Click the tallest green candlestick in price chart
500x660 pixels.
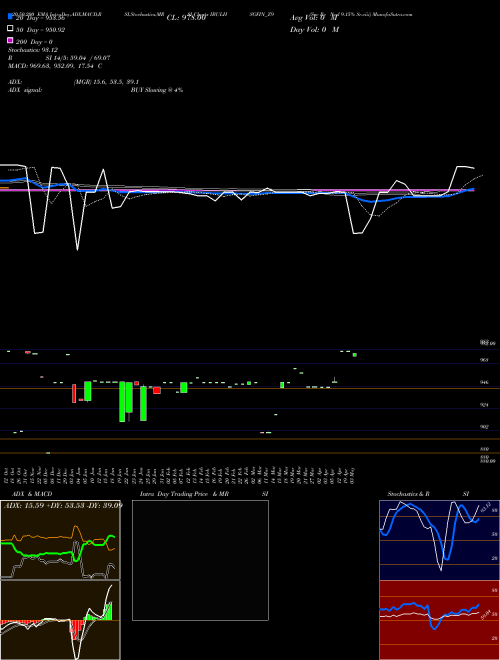[x=122, y=402]
